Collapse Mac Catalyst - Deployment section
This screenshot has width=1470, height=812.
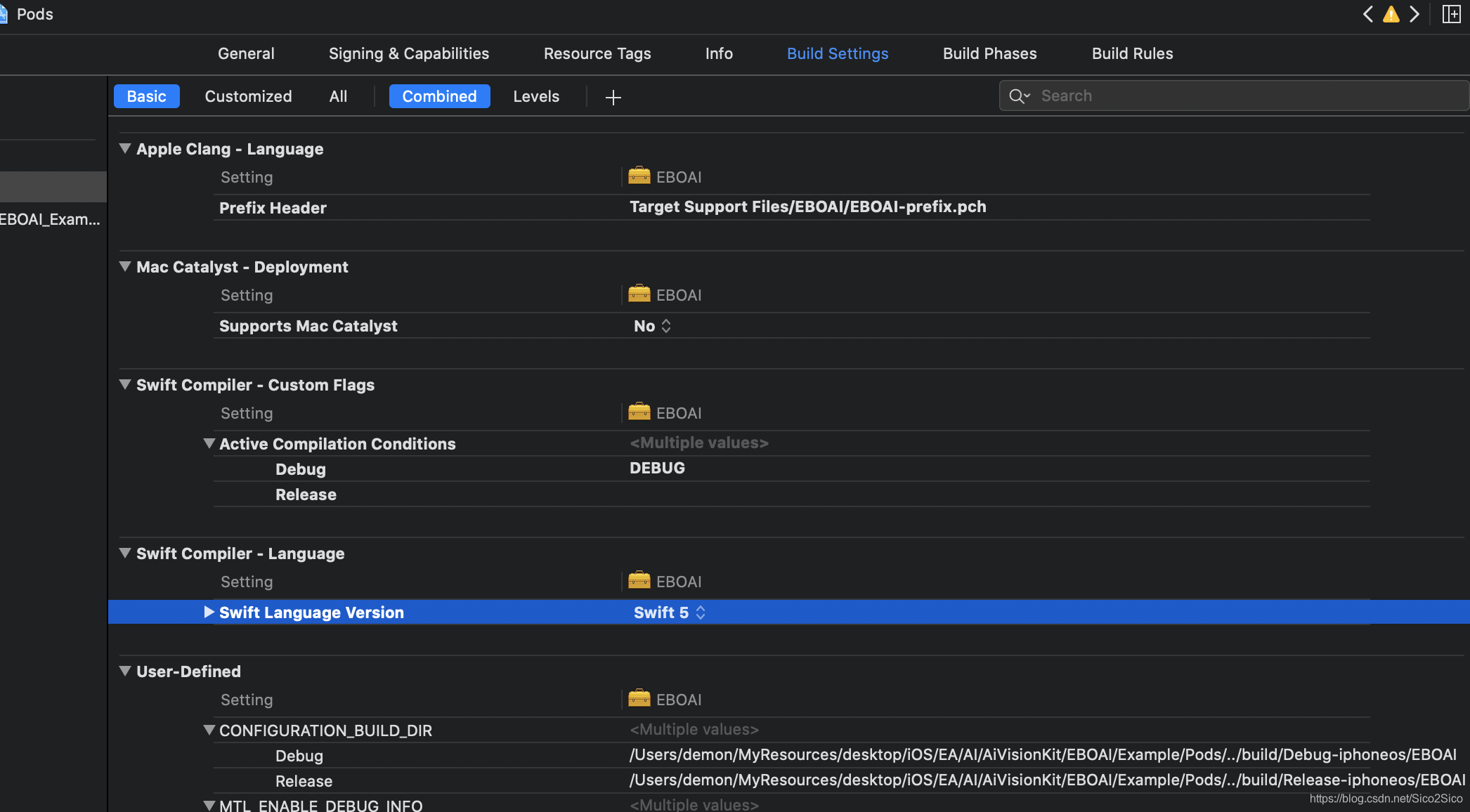pyautogui.click(x=125, y=266)
